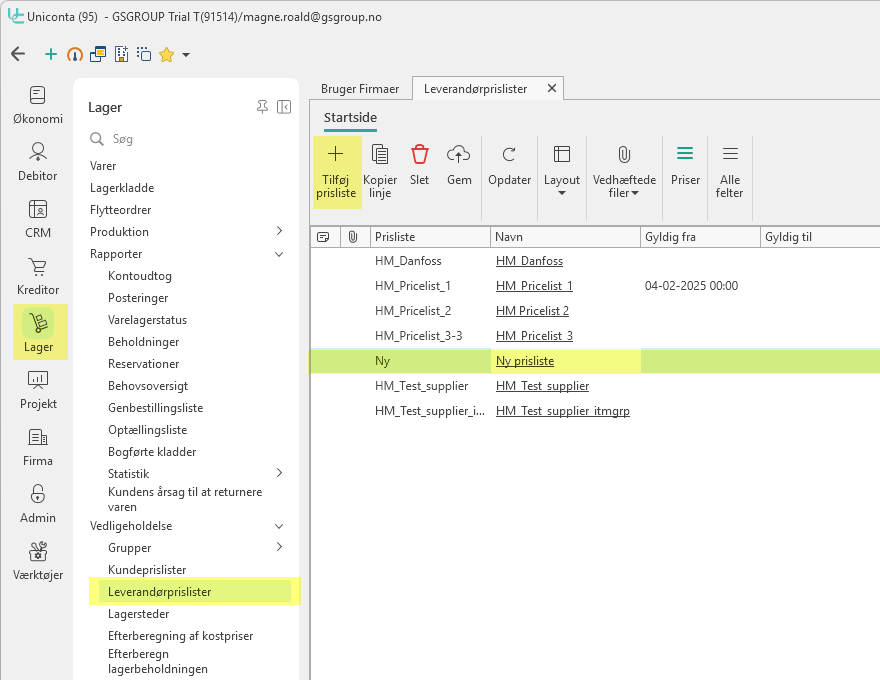The height and width of the screenshot is (680, 880).
Task: Click the HM_Pricelist_1 name link
Action: [x=534, y=286]
